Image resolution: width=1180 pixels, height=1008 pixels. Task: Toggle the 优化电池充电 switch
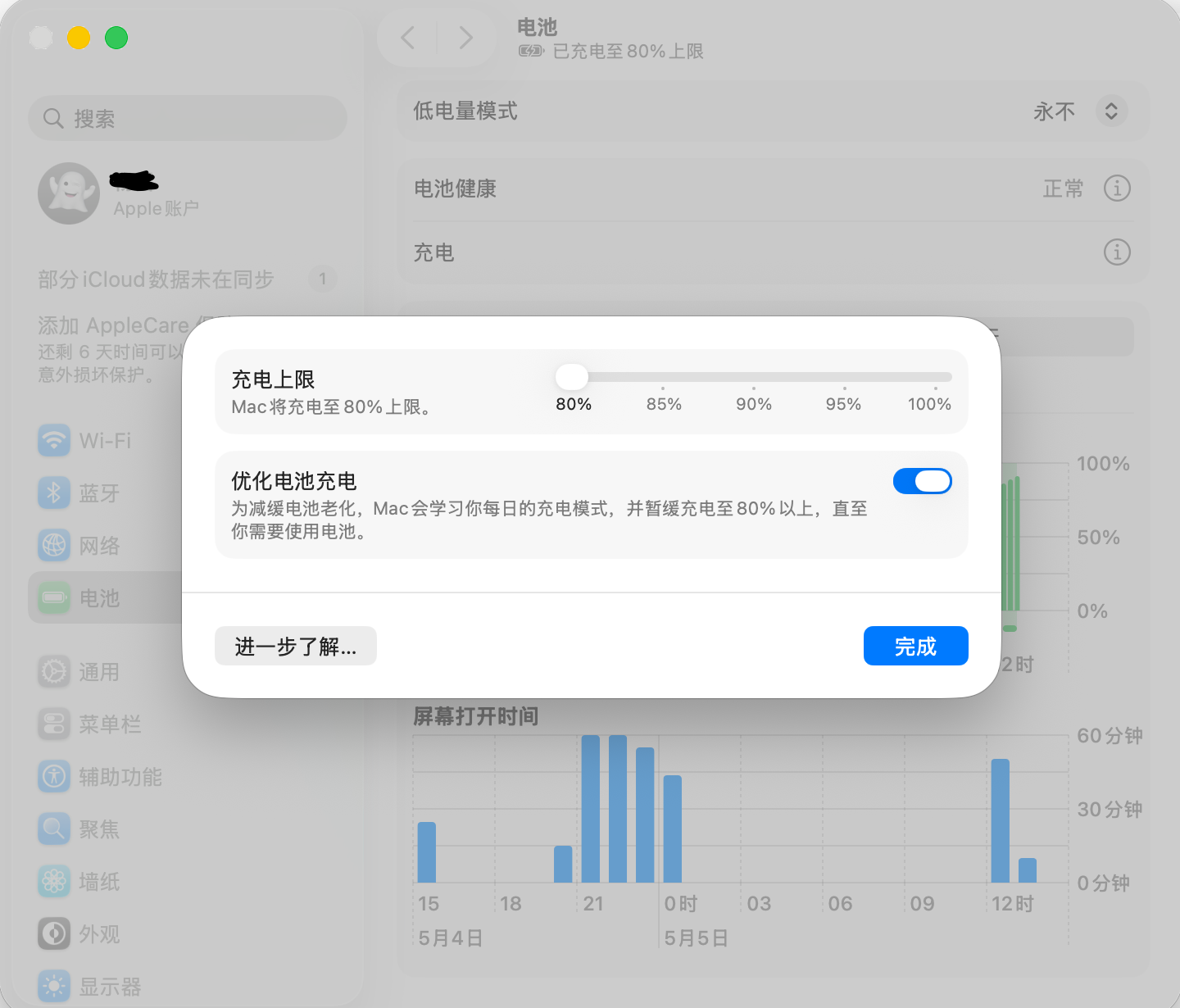pyautogui.click(x=922, y=481)
